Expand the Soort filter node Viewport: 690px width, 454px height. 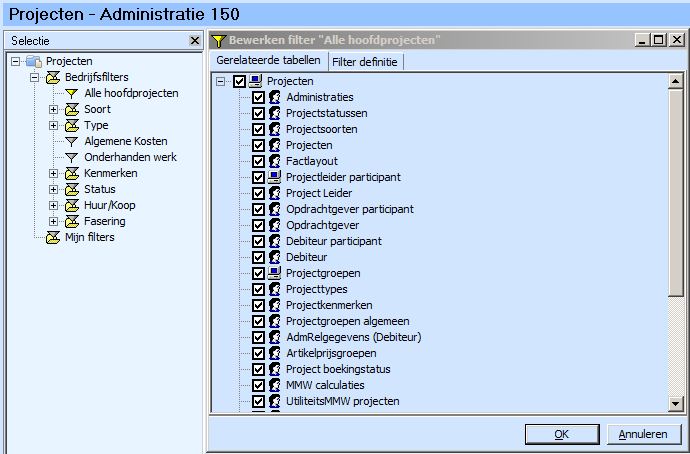(53, 110)
